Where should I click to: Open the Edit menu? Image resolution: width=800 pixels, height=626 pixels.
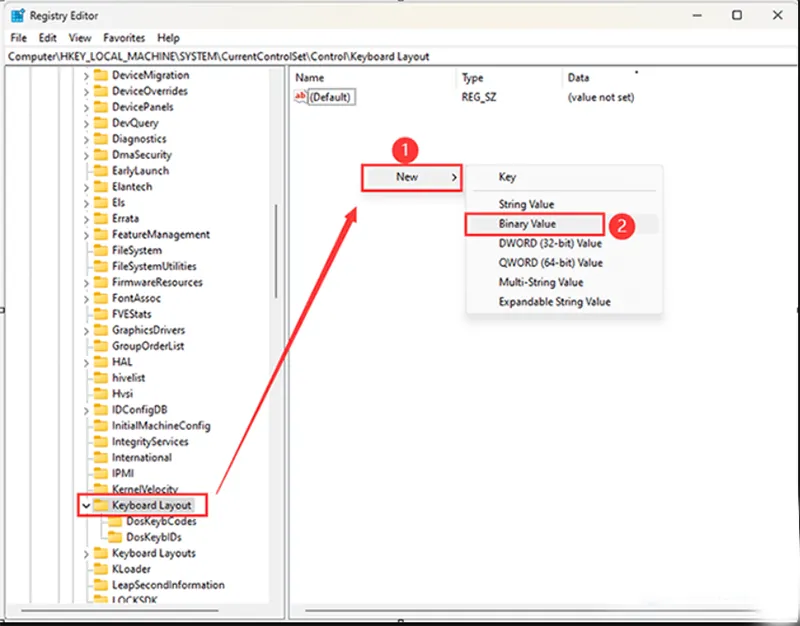45,37
